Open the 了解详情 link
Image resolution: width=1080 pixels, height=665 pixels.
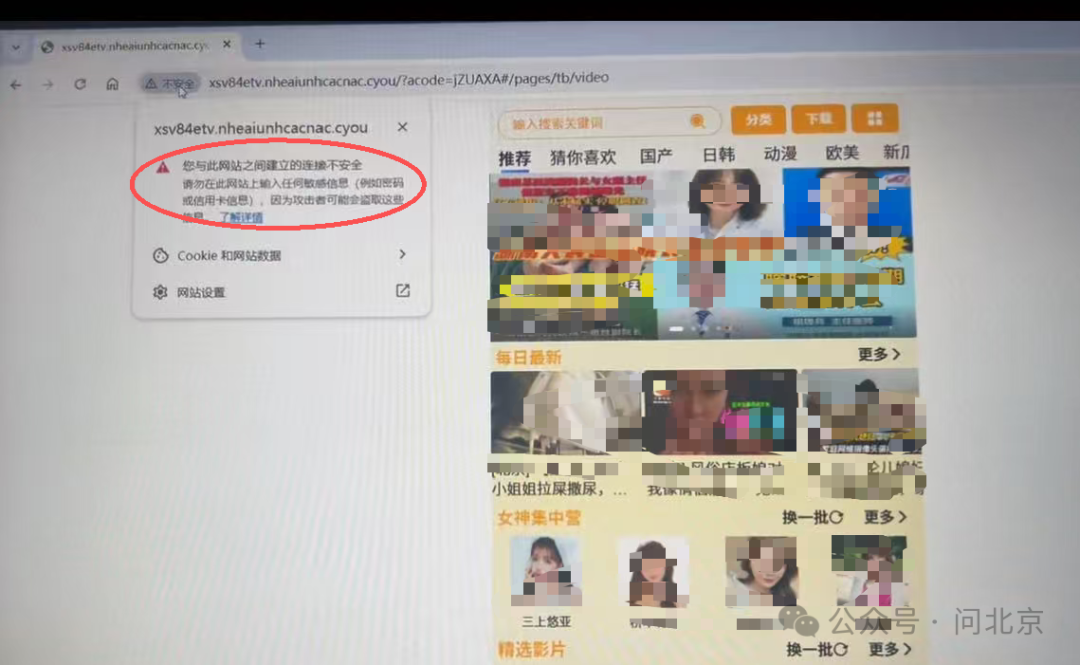click(x=241, y=217)
